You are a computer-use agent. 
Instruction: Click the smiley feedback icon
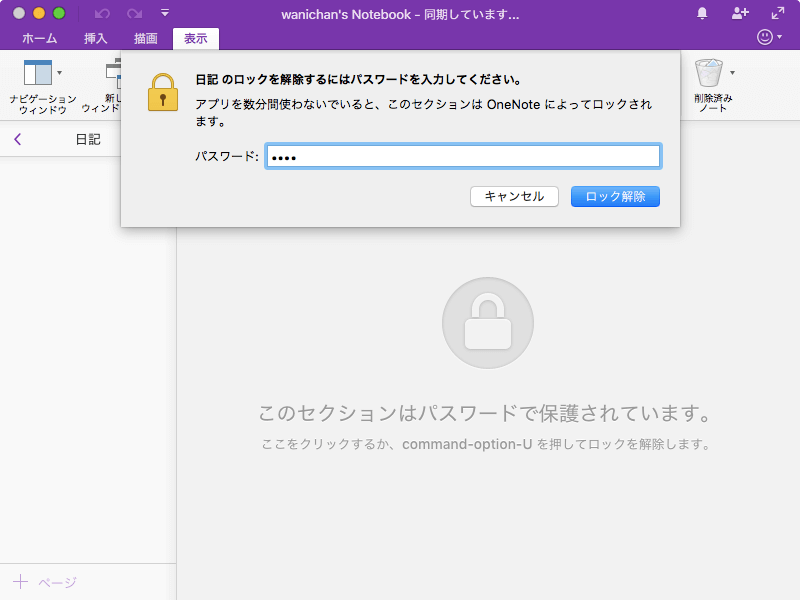click(x=764, y=37)
